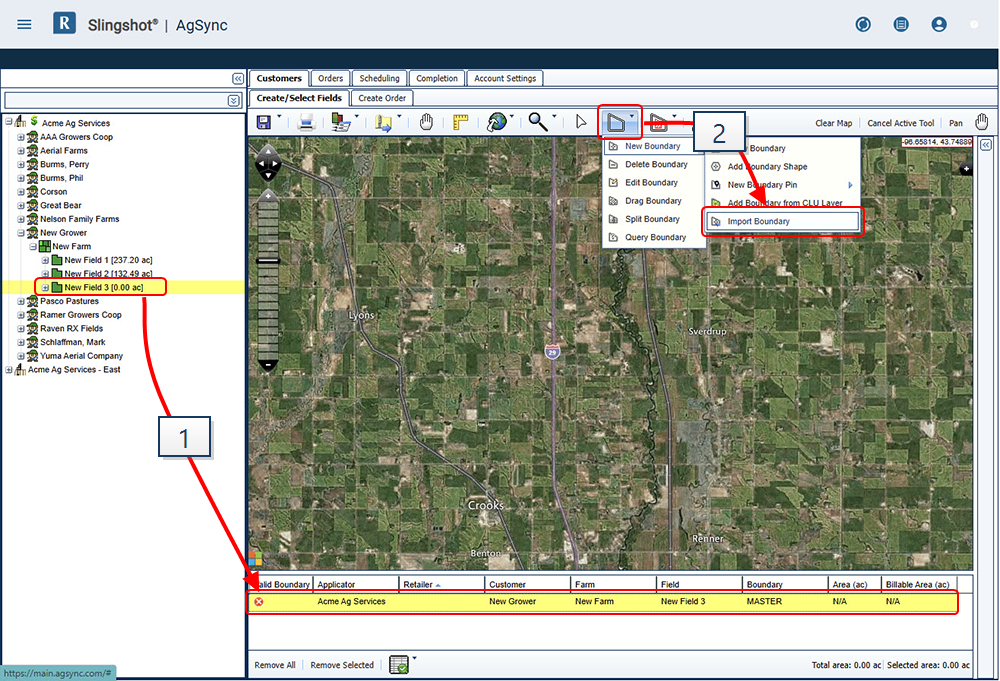Open the New Boundary Pin submenu arrow
The image size is (1000, 681).
pyautogui.click(x=850, y=185)
